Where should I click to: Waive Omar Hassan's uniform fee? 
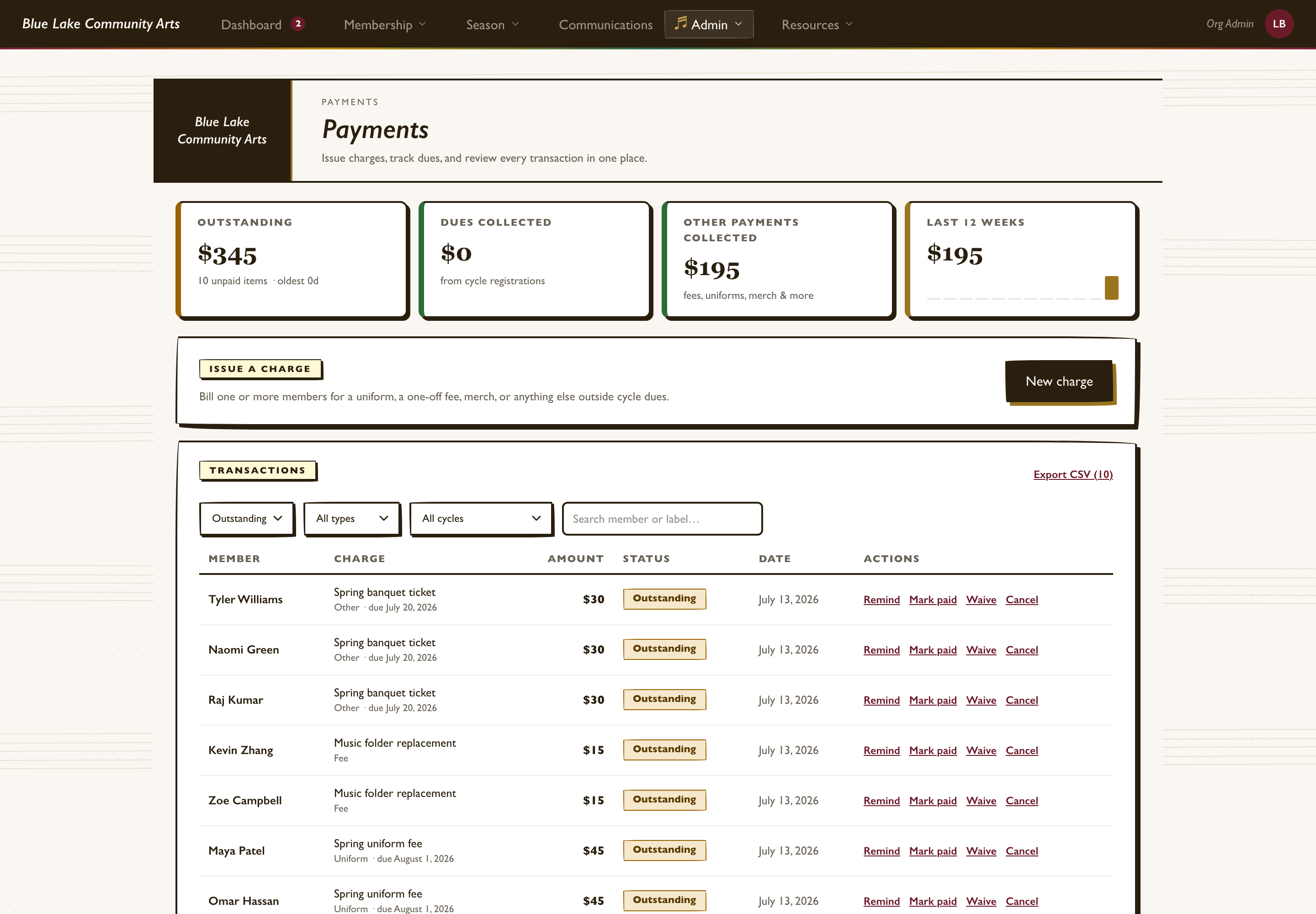[981, 902]
